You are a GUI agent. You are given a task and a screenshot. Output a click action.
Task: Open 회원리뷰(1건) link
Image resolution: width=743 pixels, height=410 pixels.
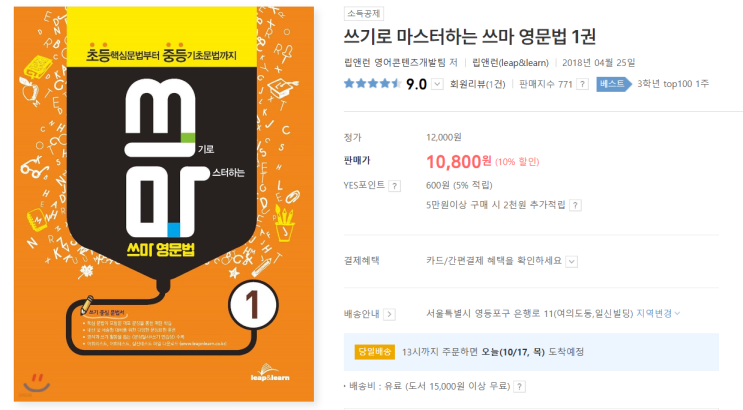coord(477,84)
